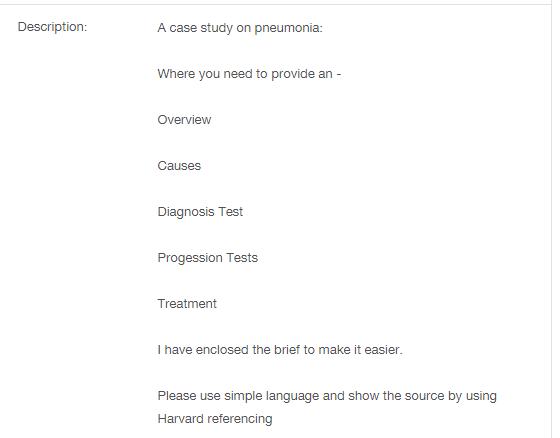Click the word 'referencing'

[240, 419]
